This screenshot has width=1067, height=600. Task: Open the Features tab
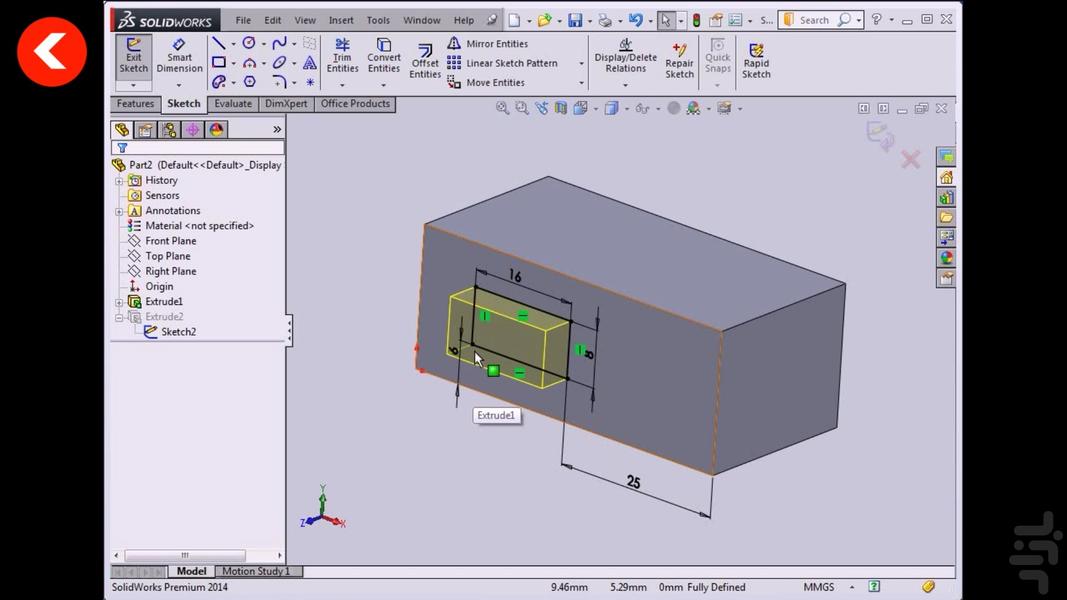point(134,103)
